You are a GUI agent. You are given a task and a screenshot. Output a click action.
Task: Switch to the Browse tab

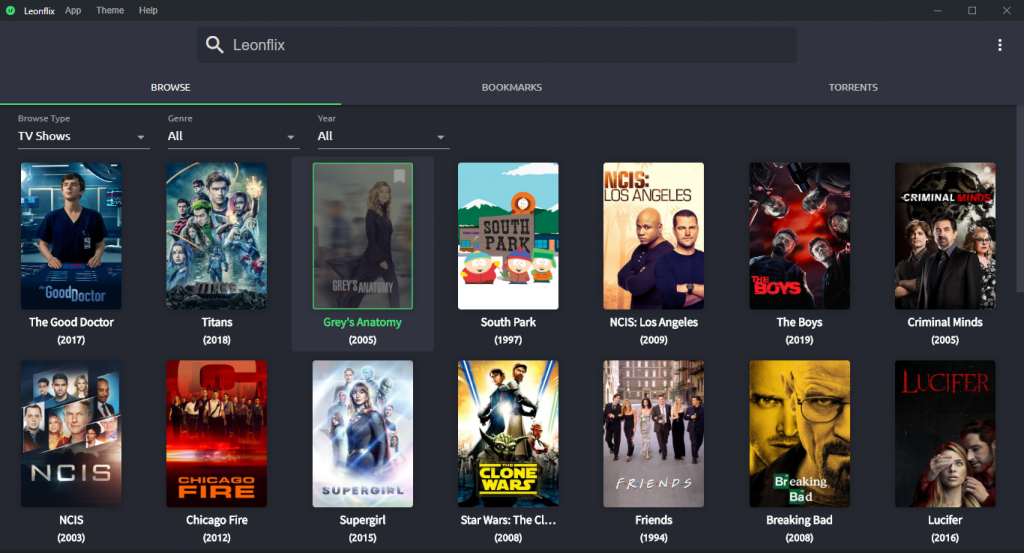[170, 87]
